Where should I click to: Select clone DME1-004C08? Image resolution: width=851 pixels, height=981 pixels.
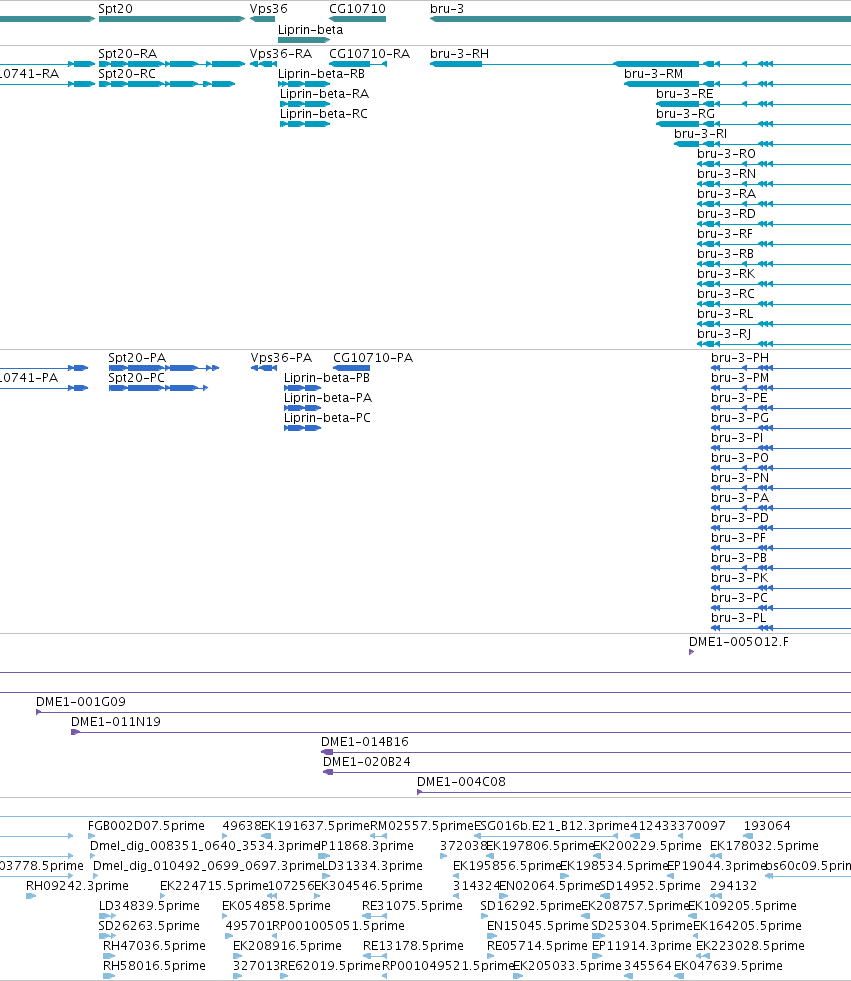click(x=461, y=782)
